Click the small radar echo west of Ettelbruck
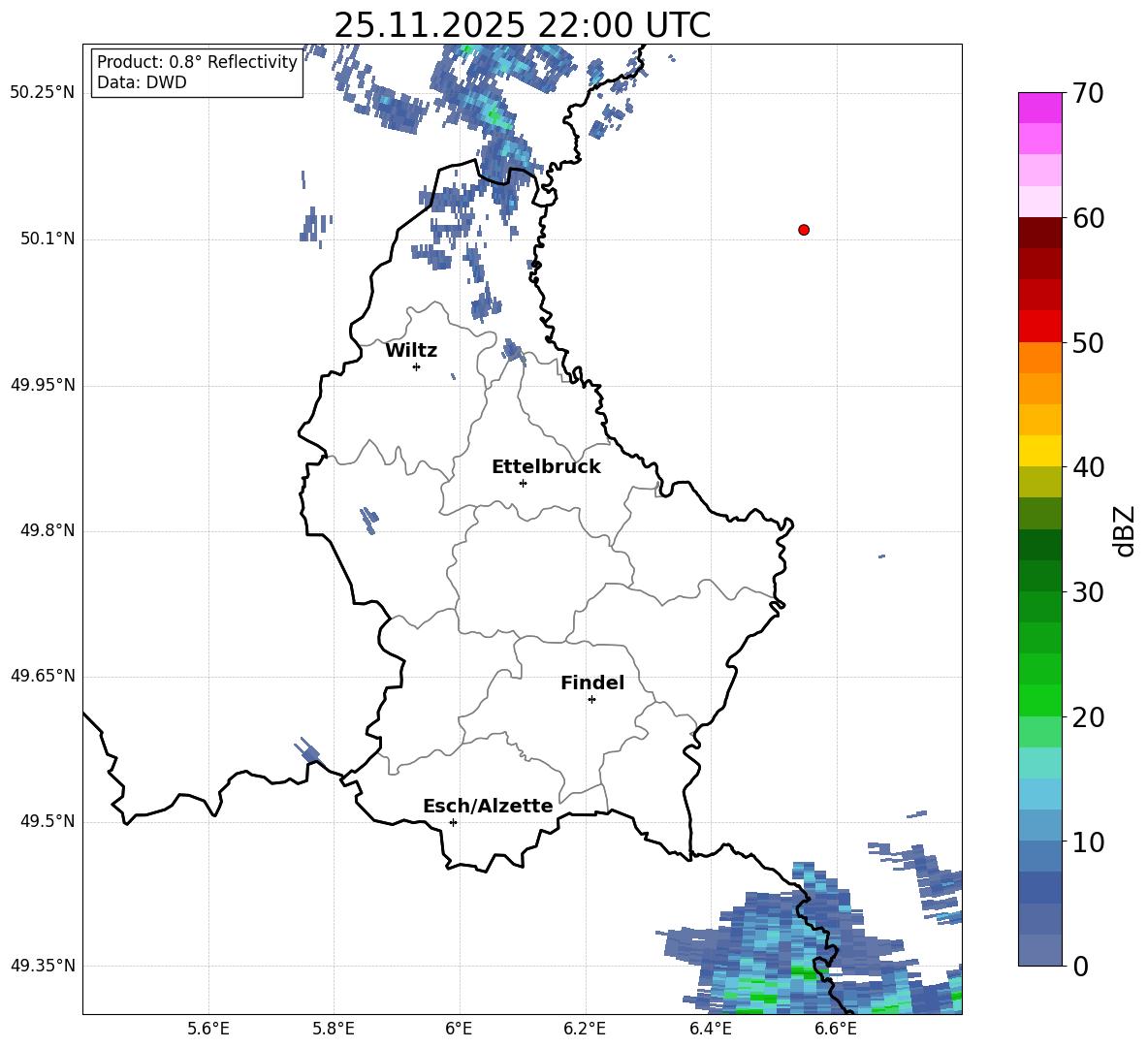Viewport: 1148px width, 1048px height. [x=369, y=520]
